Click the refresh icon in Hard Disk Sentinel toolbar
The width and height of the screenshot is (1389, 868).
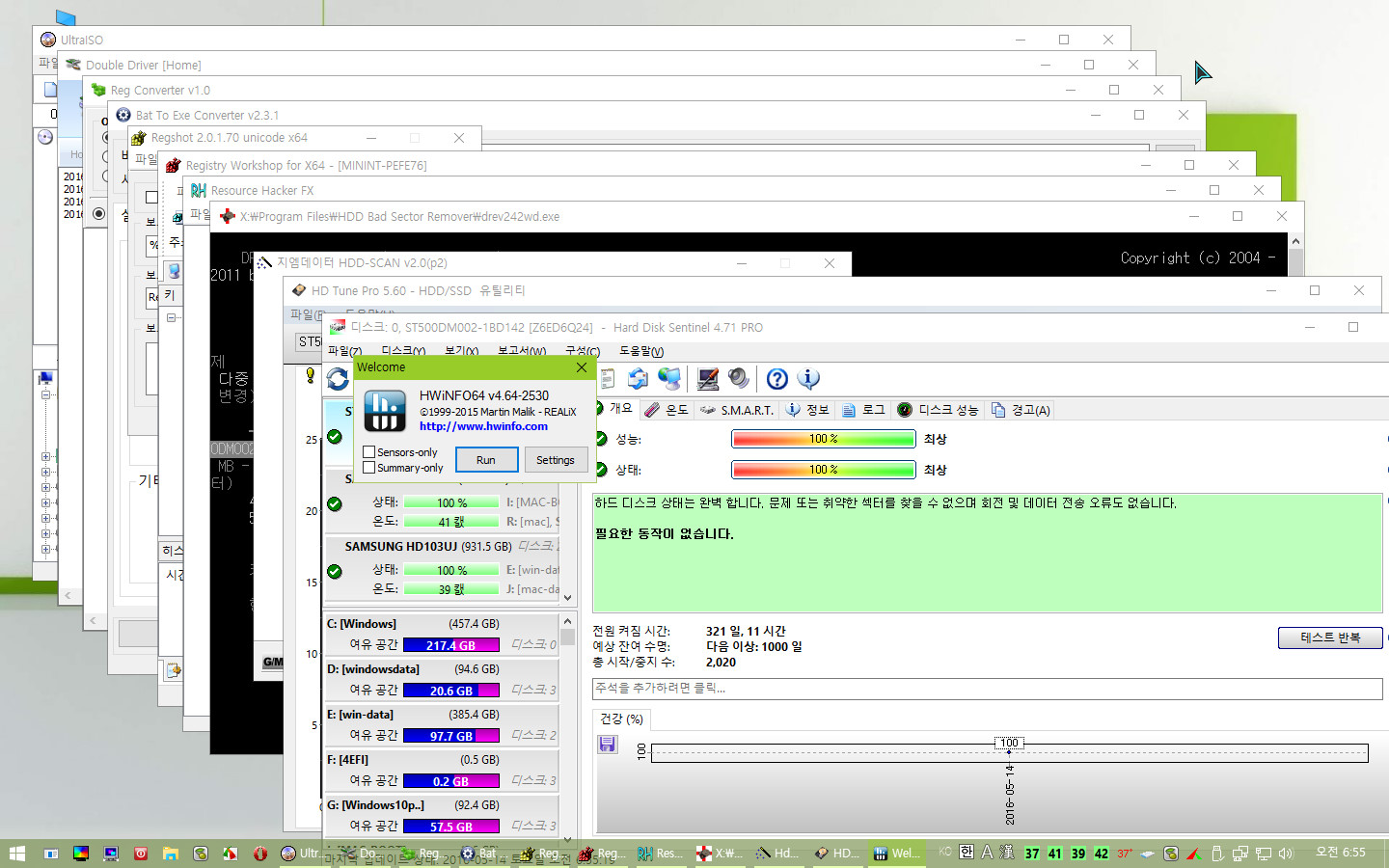point(338,379)
